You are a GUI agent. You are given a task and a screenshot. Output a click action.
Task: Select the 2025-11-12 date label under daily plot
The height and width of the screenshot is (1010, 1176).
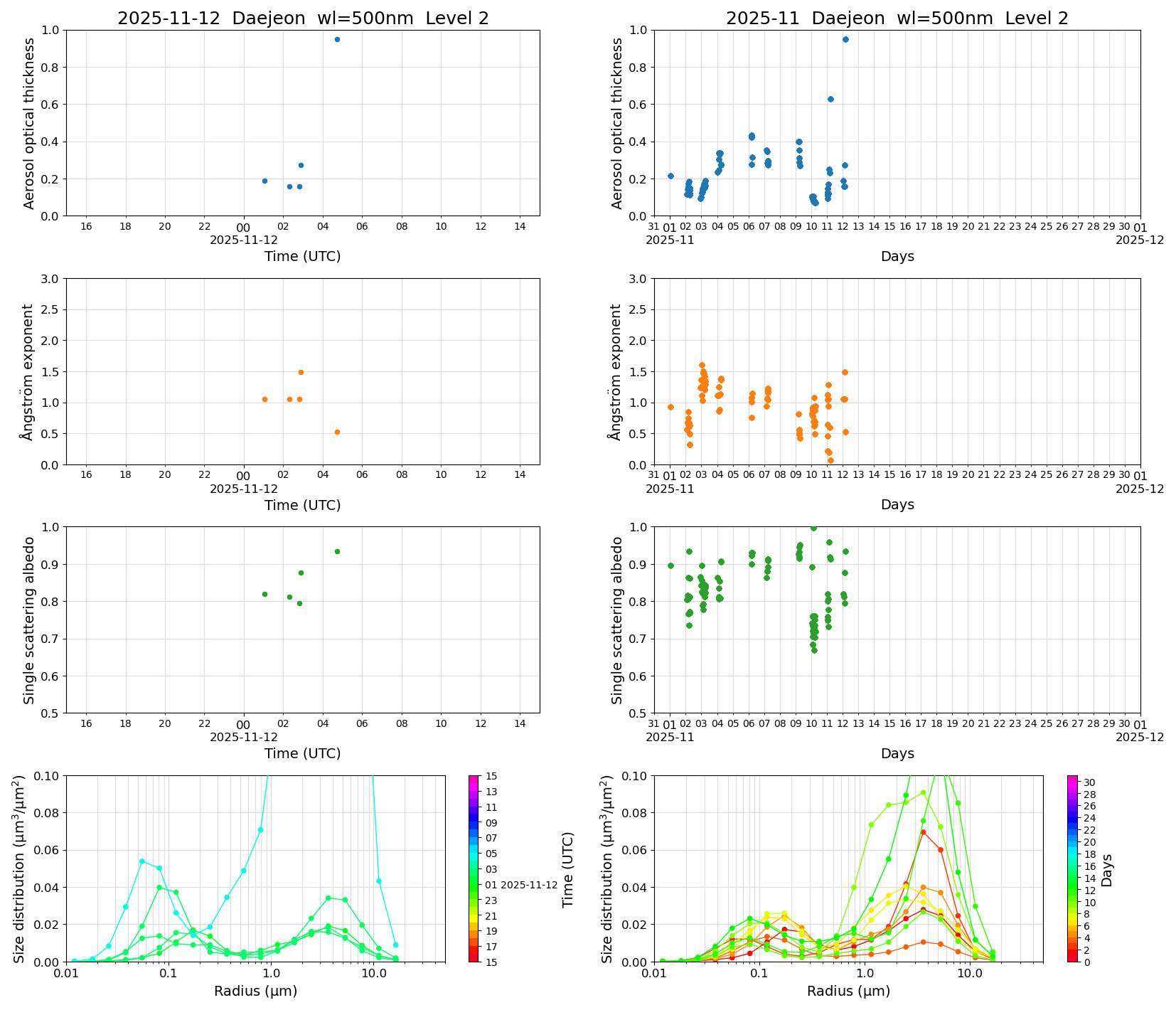[x=245, y=240]
